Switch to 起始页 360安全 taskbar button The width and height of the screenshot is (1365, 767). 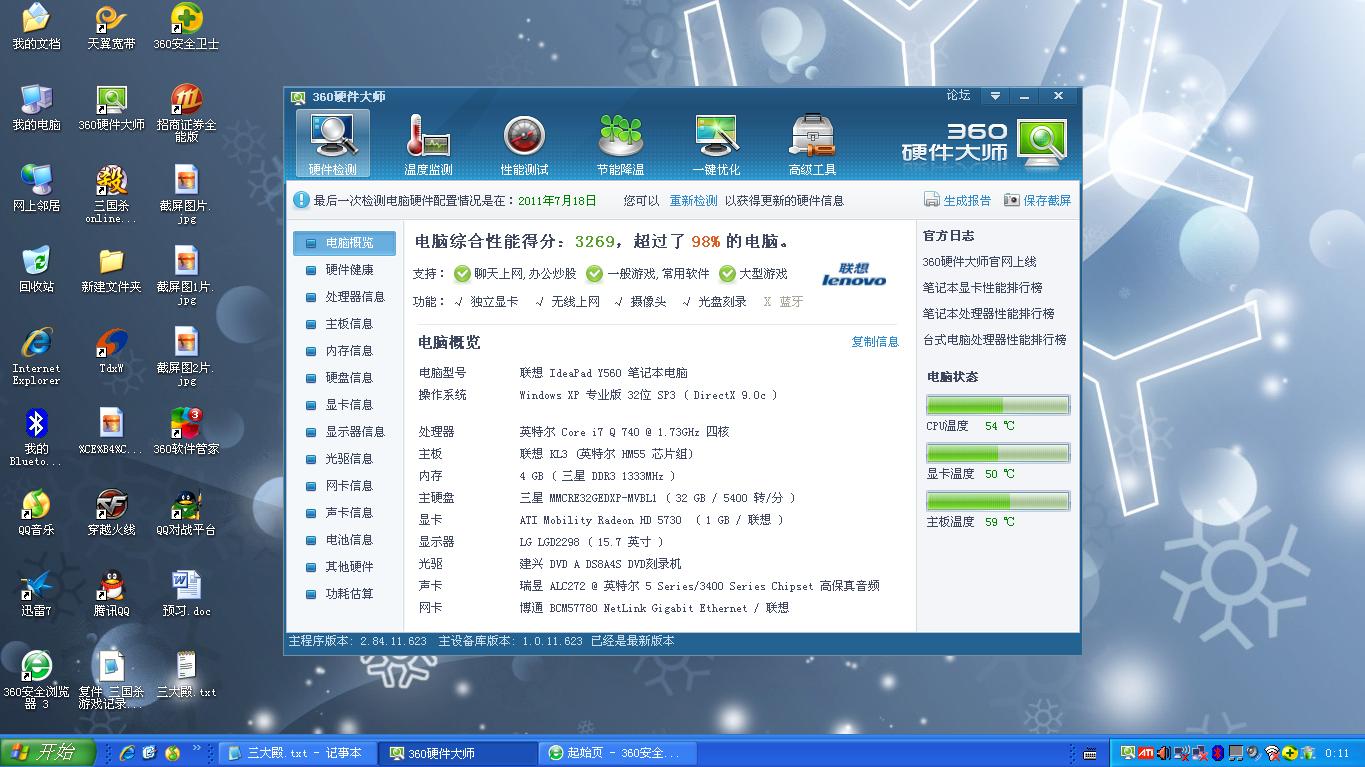[617, 753]
